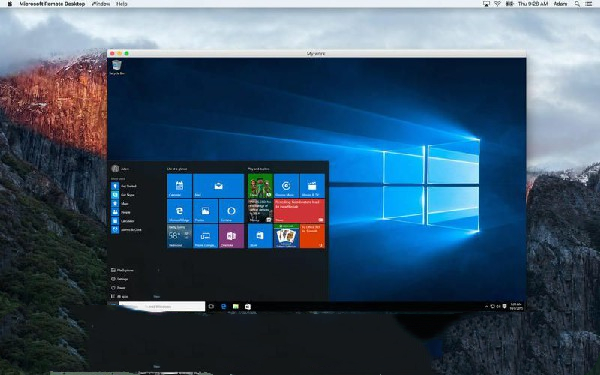Image resolution: width=600 pixels, height=375 pixels.
Task: Open the Phone Companion tile
Action: pyautogui.click(x=205, y=236)
